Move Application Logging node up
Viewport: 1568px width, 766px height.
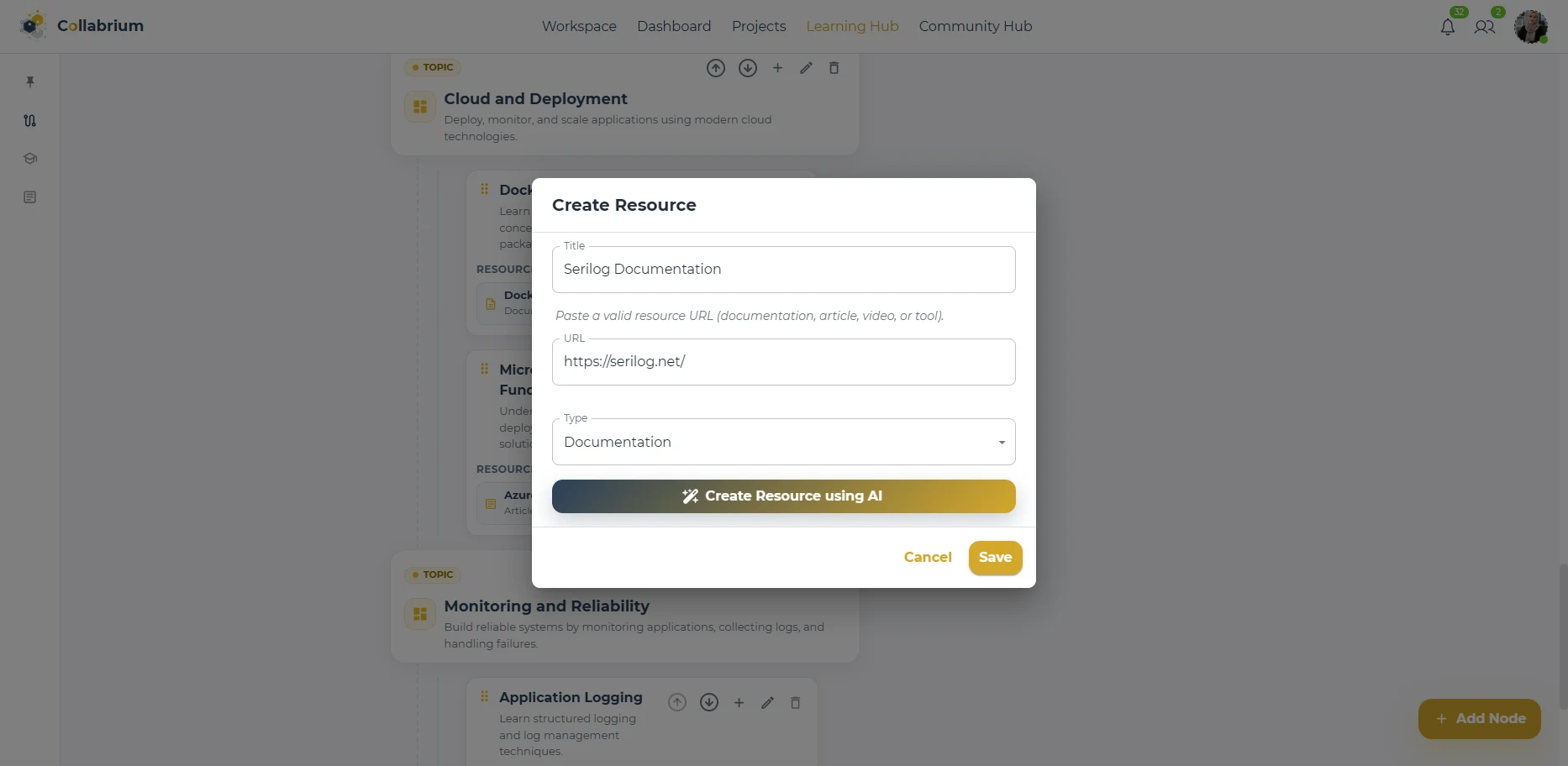coord(677,702)
